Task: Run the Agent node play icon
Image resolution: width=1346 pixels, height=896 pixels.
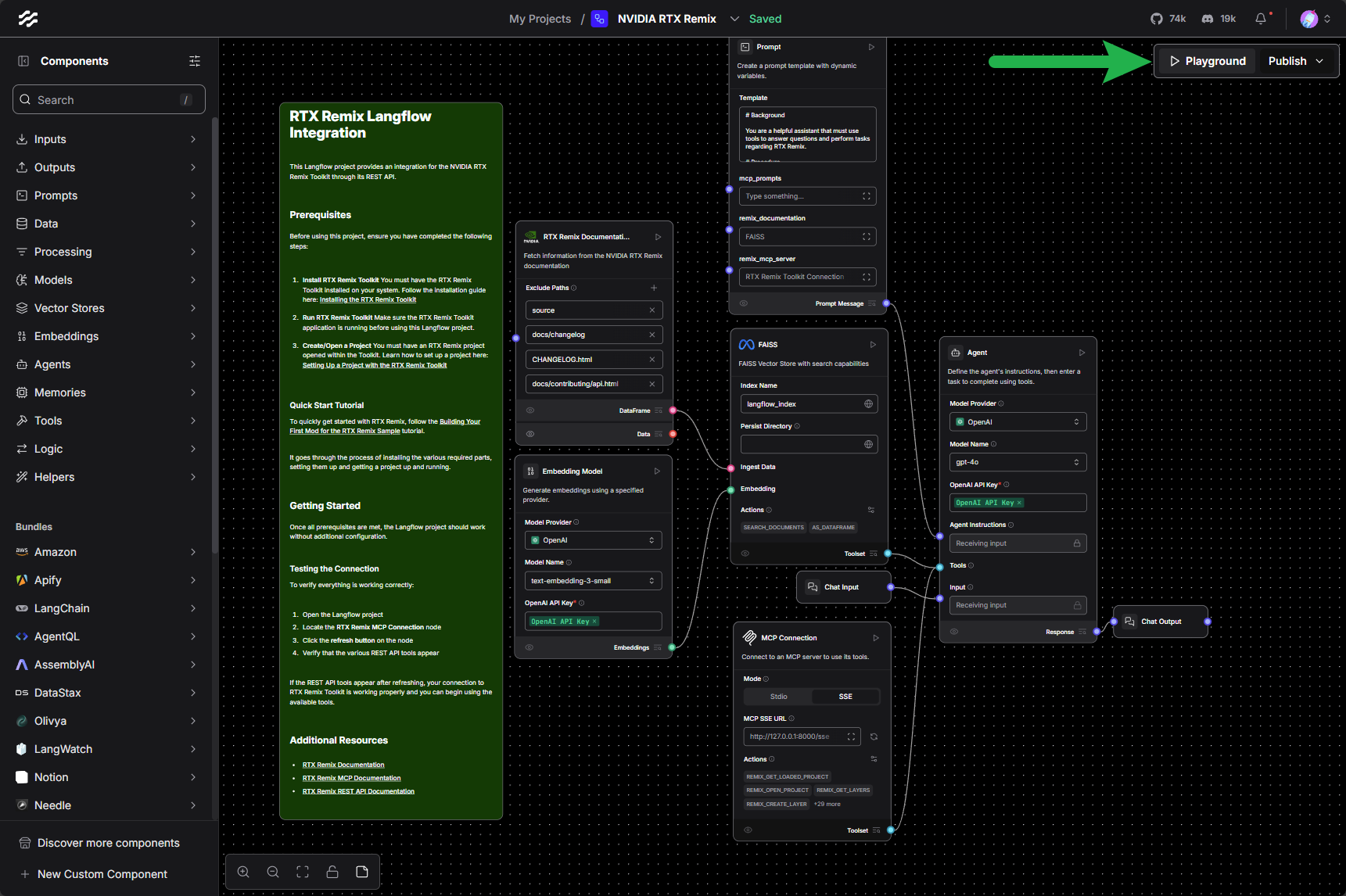Action: click(x=1082, y=353)
